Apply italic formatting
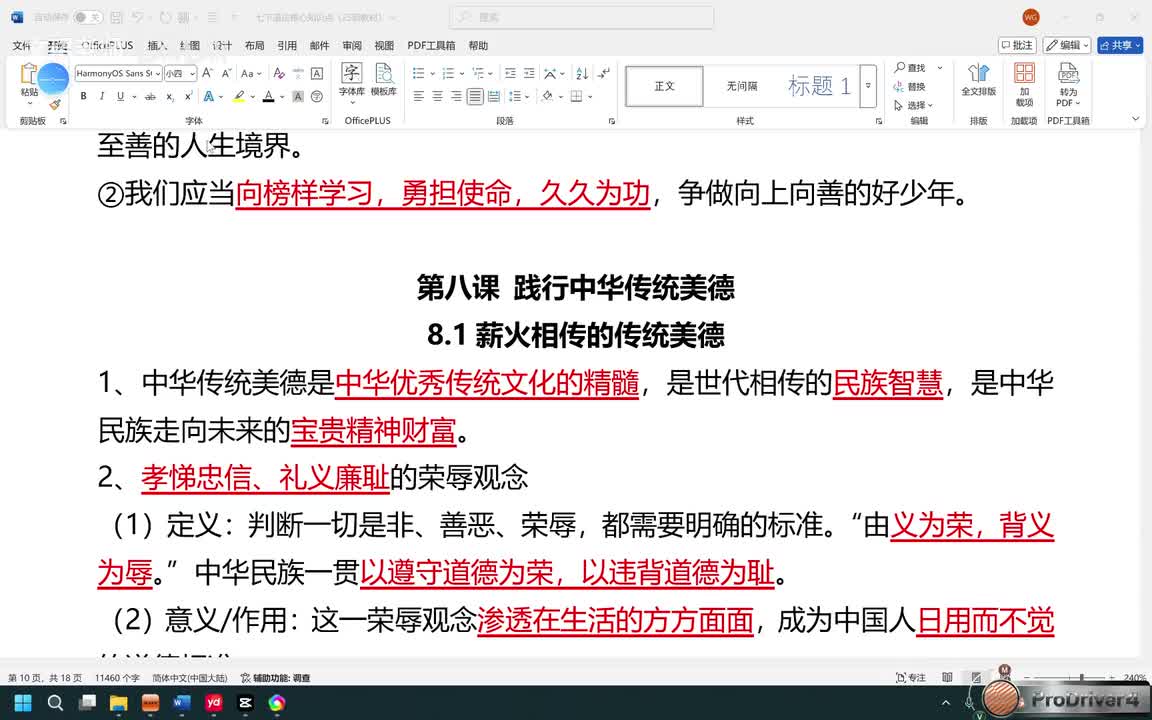The height and width of the screenshot is (720, 1152). pos(101,96)
